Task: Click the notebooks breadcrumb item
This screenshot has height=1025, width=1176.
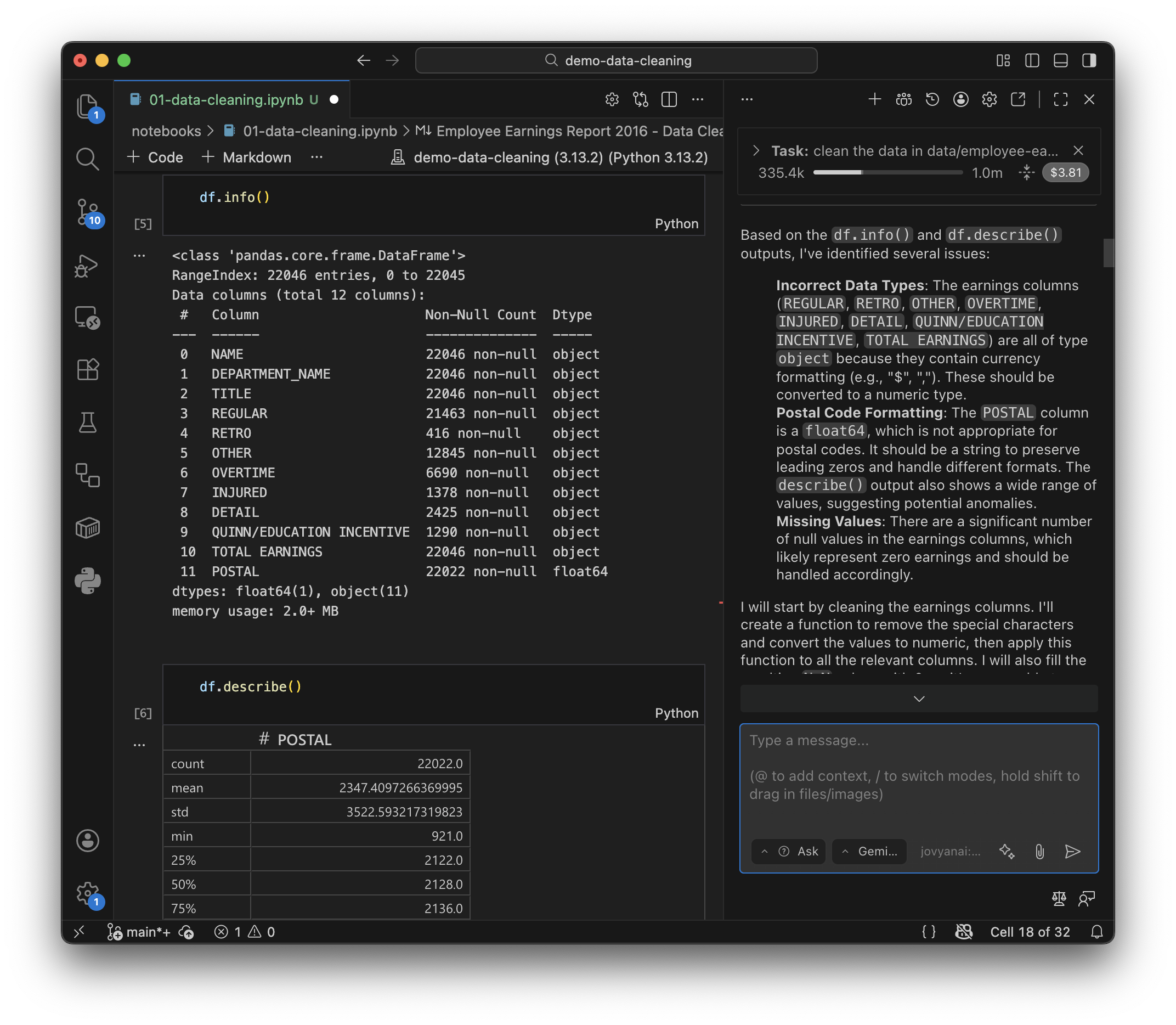Action: (x=166, y=131)
